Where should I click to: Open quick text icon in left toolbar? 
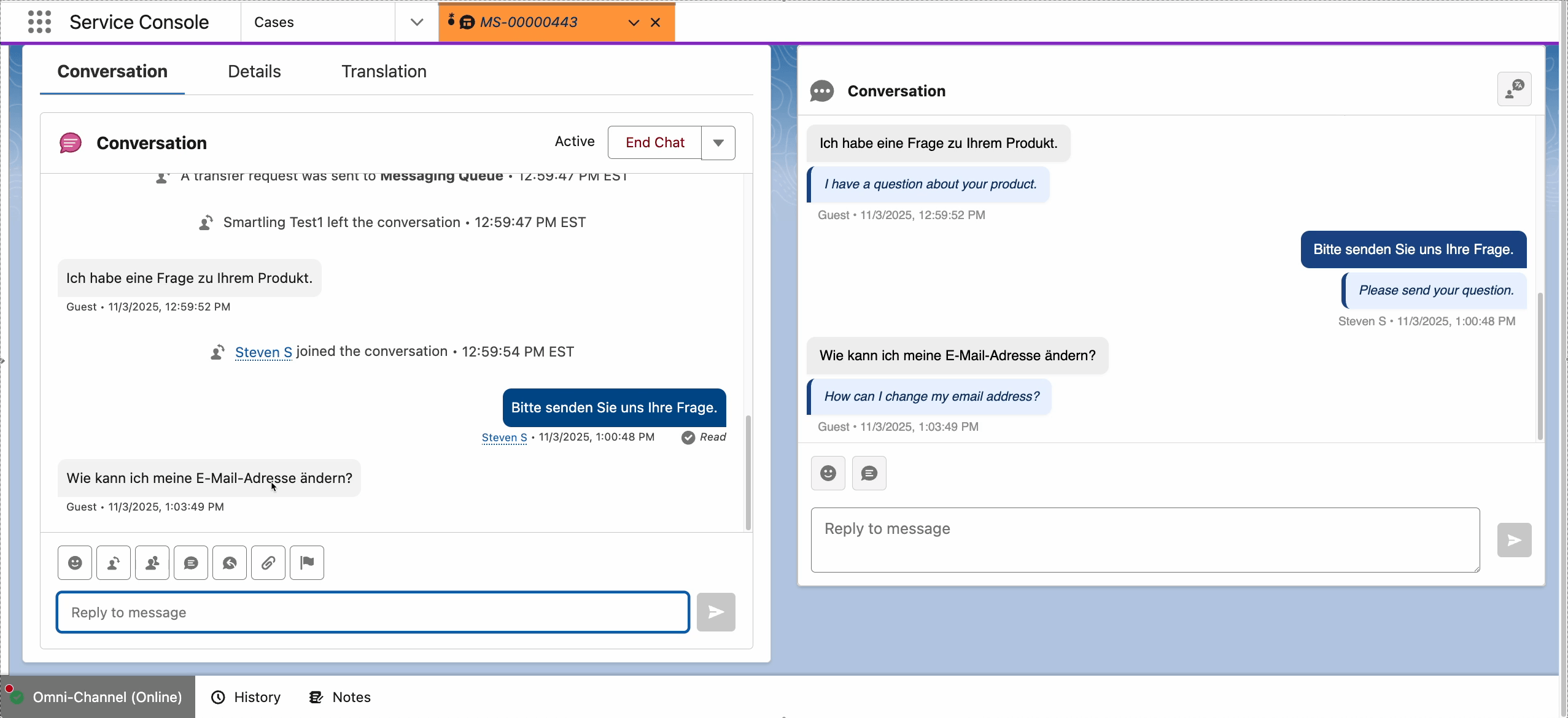coord(191,563)
